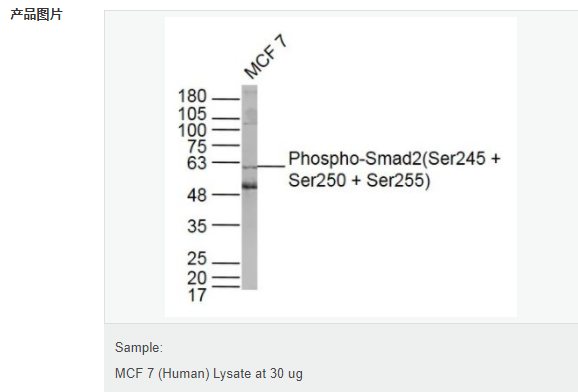
Task: Click the MCF 7 (Human) Lysate description text
Action: point(209,374)
